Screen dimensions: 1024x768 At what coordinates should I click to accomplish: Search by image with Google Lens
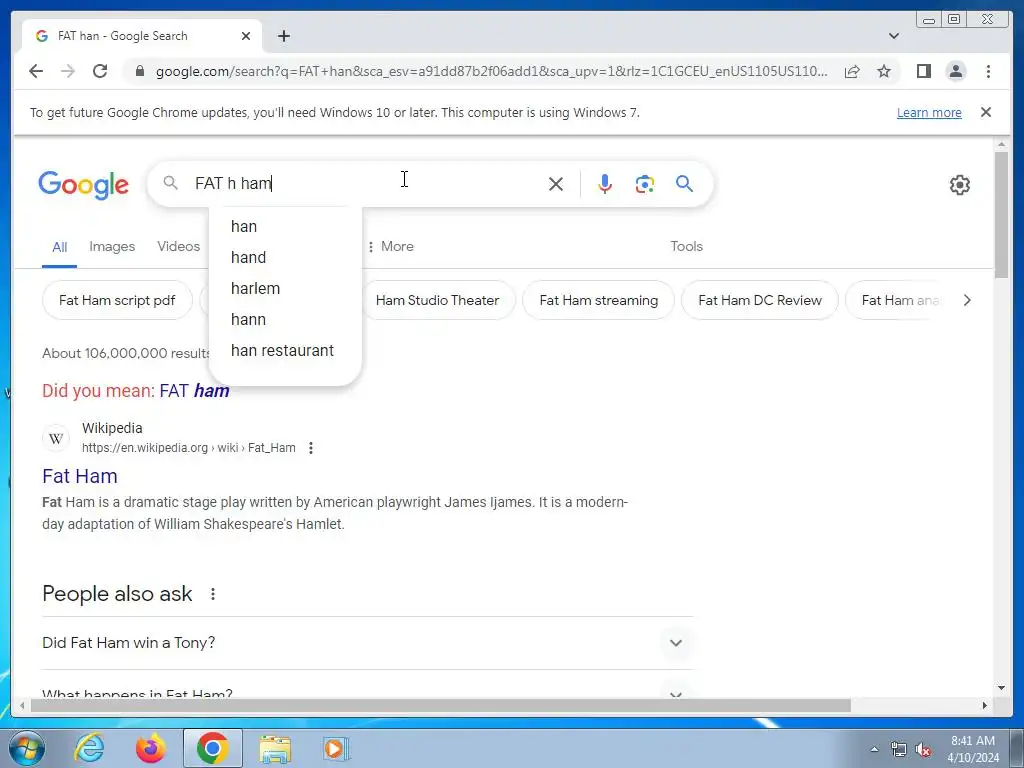point(645,184)
